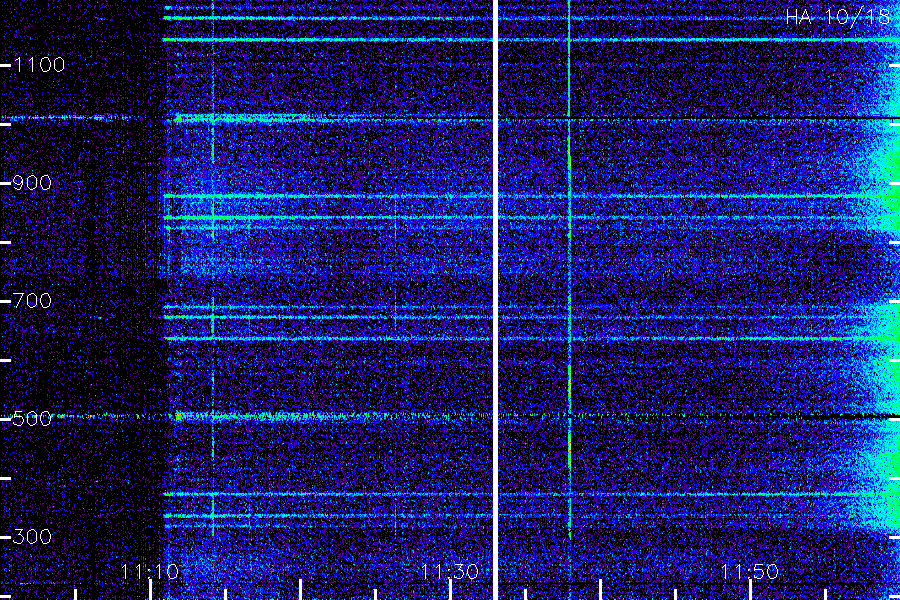The image size is (900, 600).
Task: Click the 1100 frequency axis label
Action: point(40,65)
